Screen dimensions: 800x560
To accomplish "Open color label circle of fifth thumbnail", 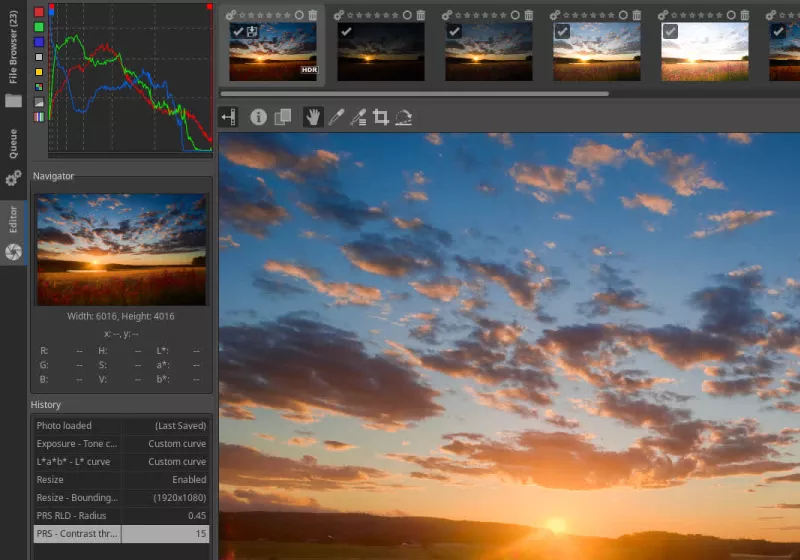I will point(731,15).
